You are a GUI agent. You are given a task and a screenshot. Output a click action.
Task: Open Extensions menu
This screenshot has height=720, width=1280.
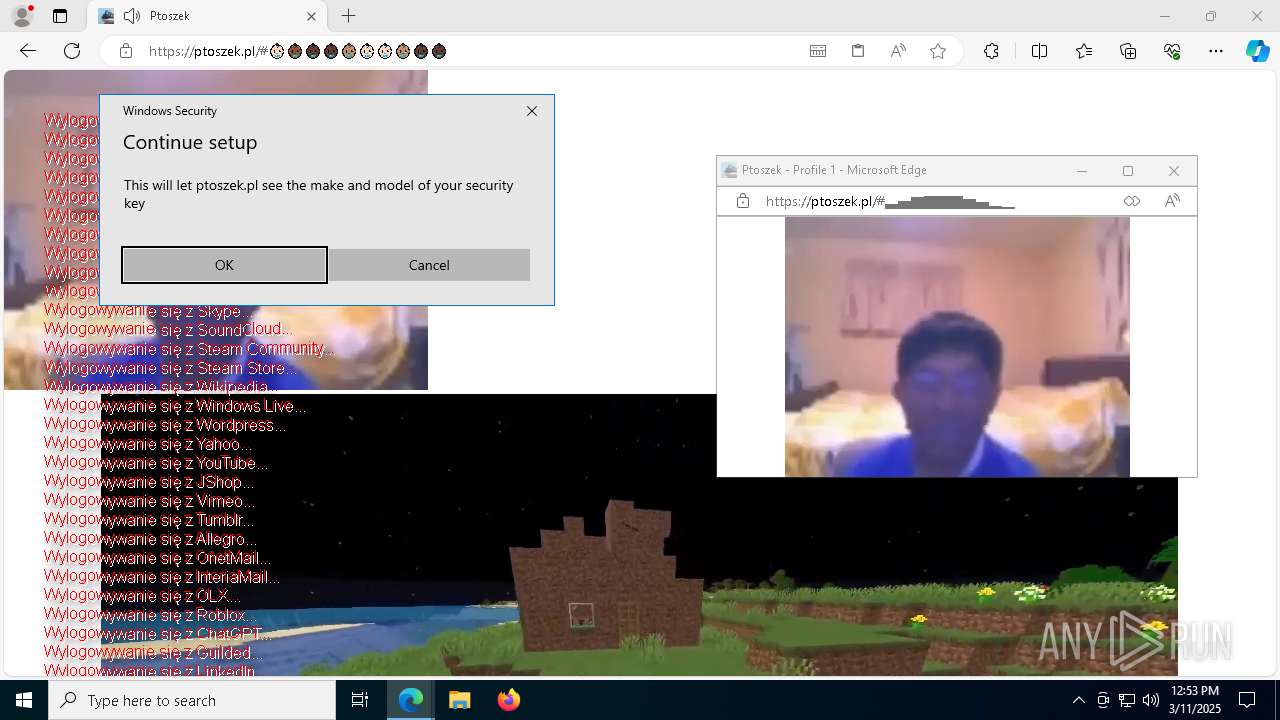coord(991,51)
